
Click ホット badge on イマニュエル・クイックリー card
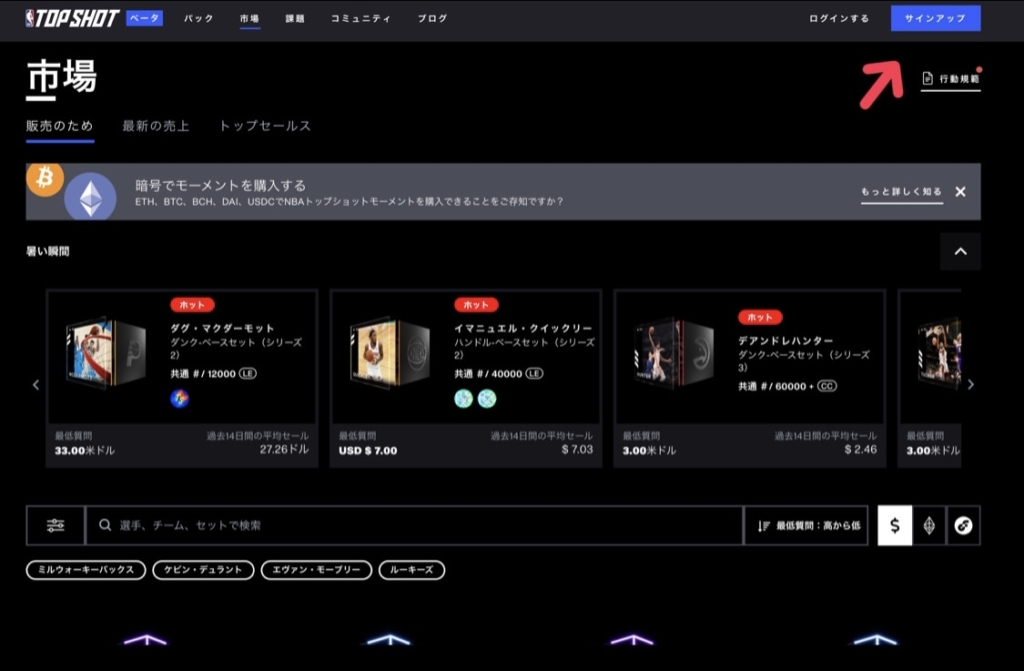tap(476, 305)
